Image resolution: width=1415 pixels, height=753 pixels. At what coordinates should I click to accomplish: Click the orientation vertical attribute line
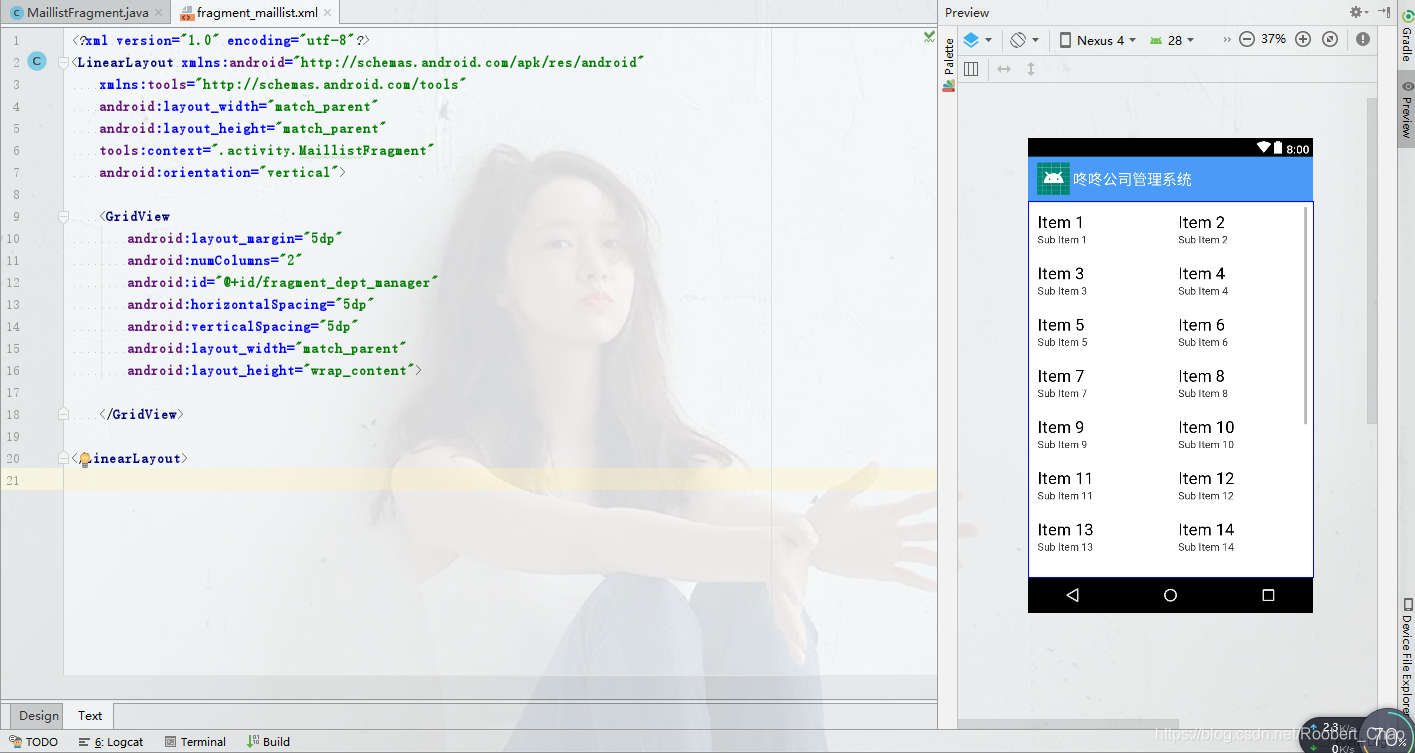[222, 172]
